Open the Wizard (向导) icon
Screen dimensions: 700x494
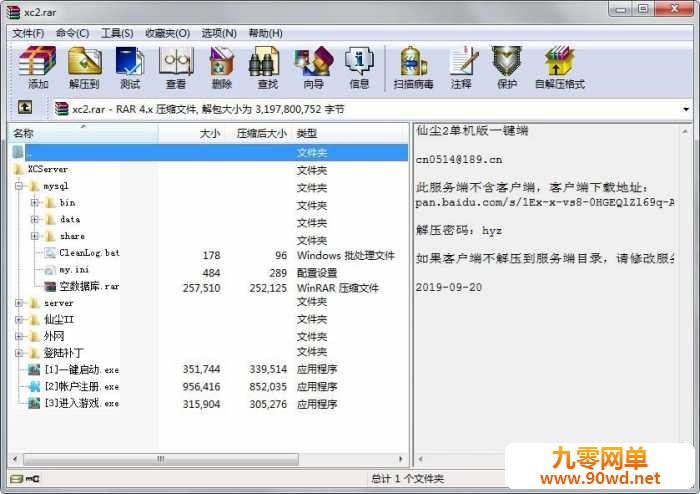[314, 62]
